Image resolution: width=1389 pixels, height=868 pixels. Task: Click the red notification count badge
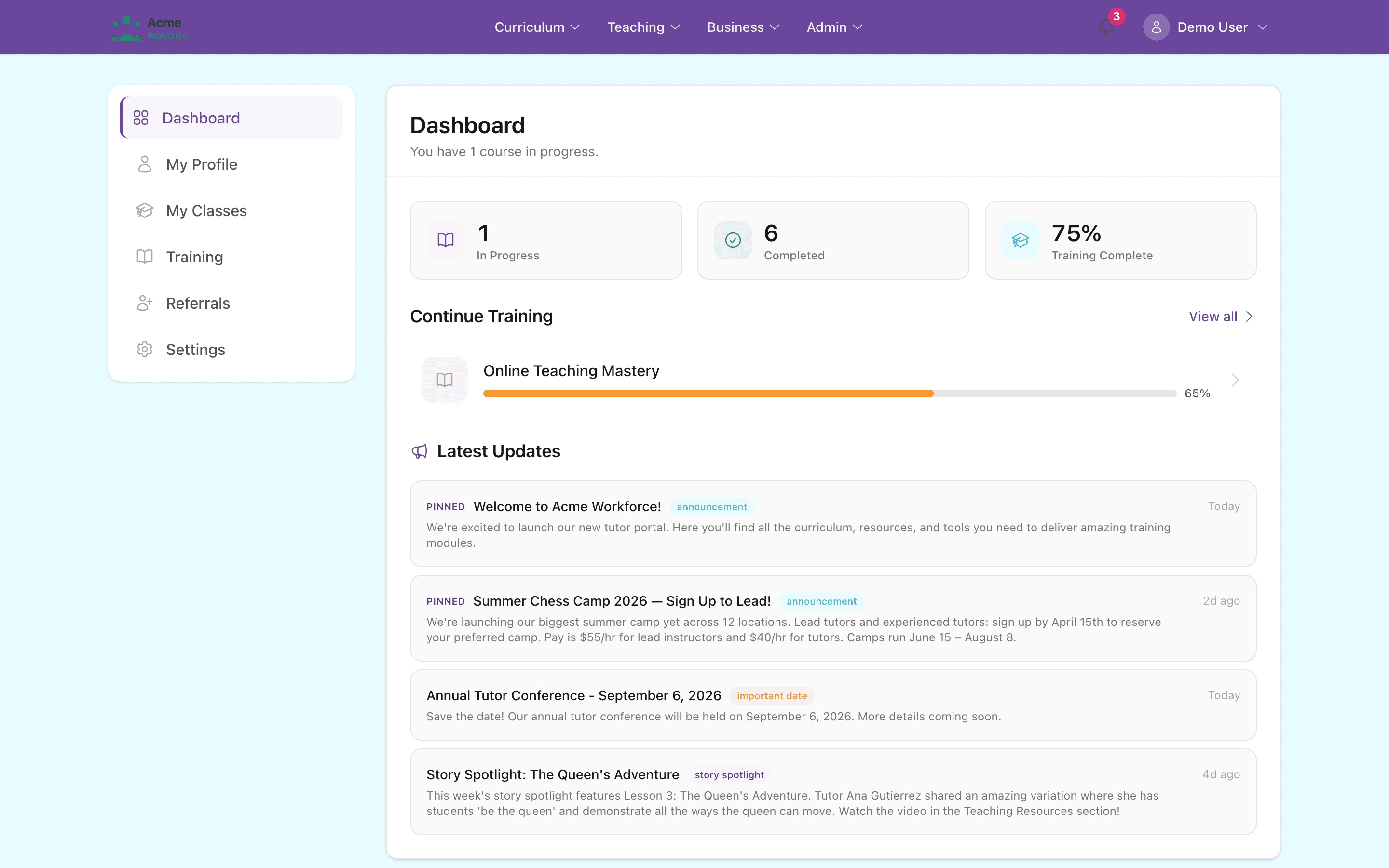pyautogui.click(x=1117, y=16)
